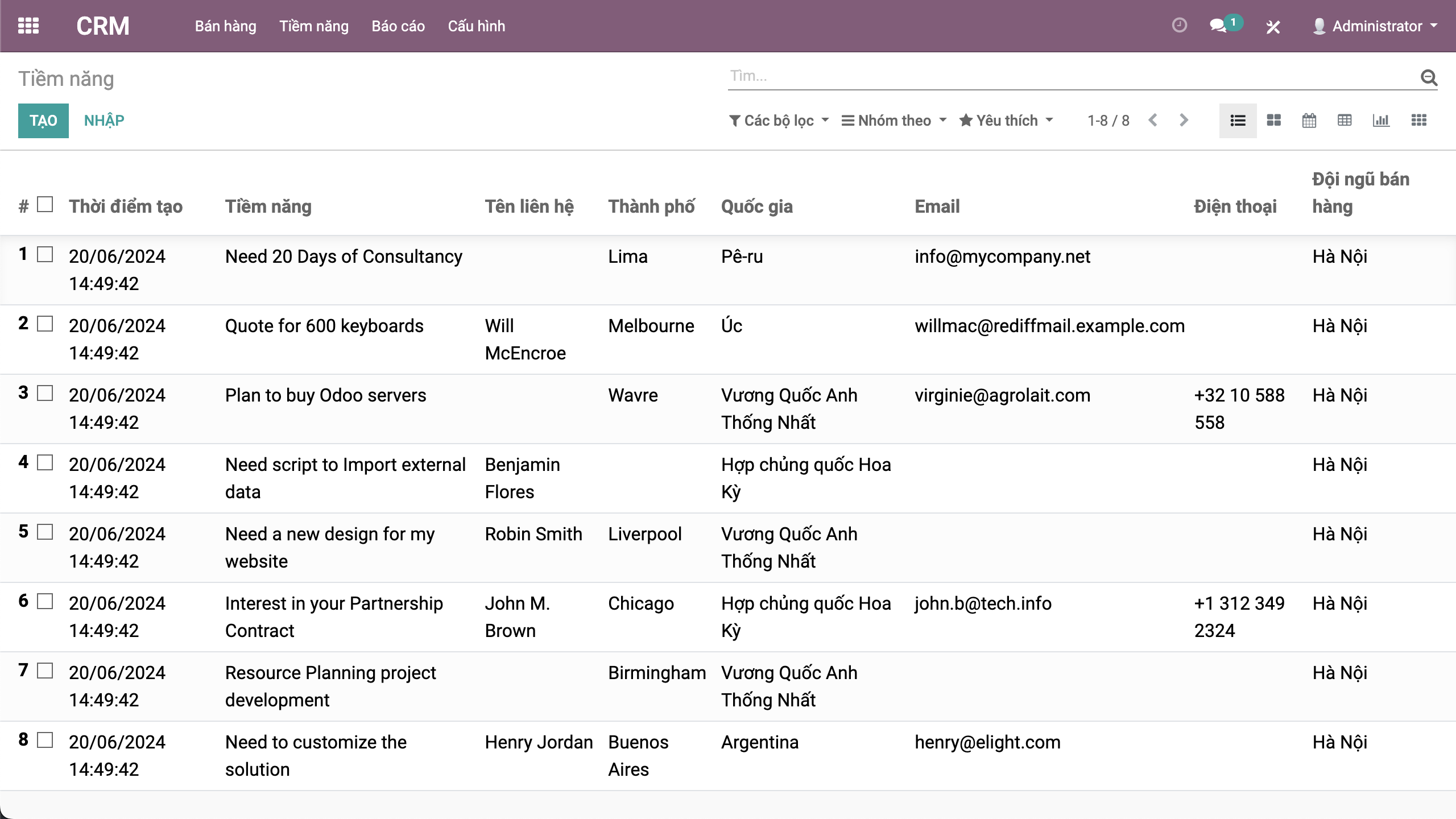Switch to Kanban view

pyautogui.click(x=1273, y=121)
